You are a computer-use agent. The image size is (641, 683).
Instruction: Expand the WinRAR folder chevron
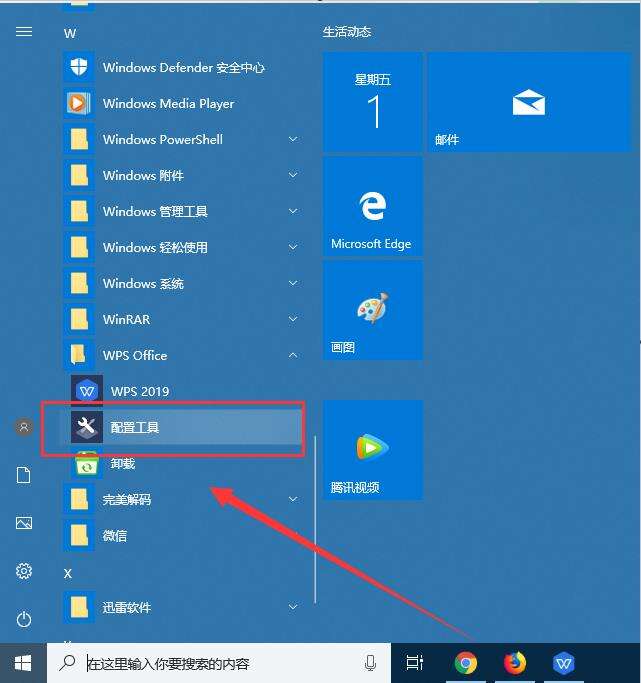click(x=293, y=319)
